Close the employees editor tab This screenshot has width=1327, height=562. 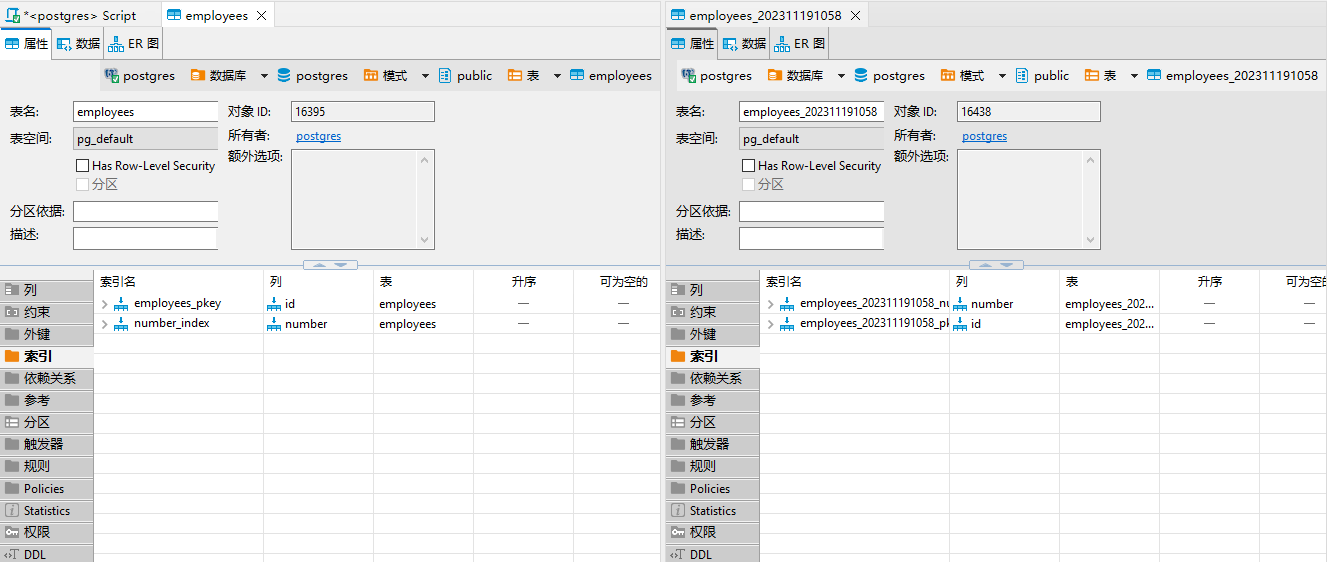click(261, 16)
